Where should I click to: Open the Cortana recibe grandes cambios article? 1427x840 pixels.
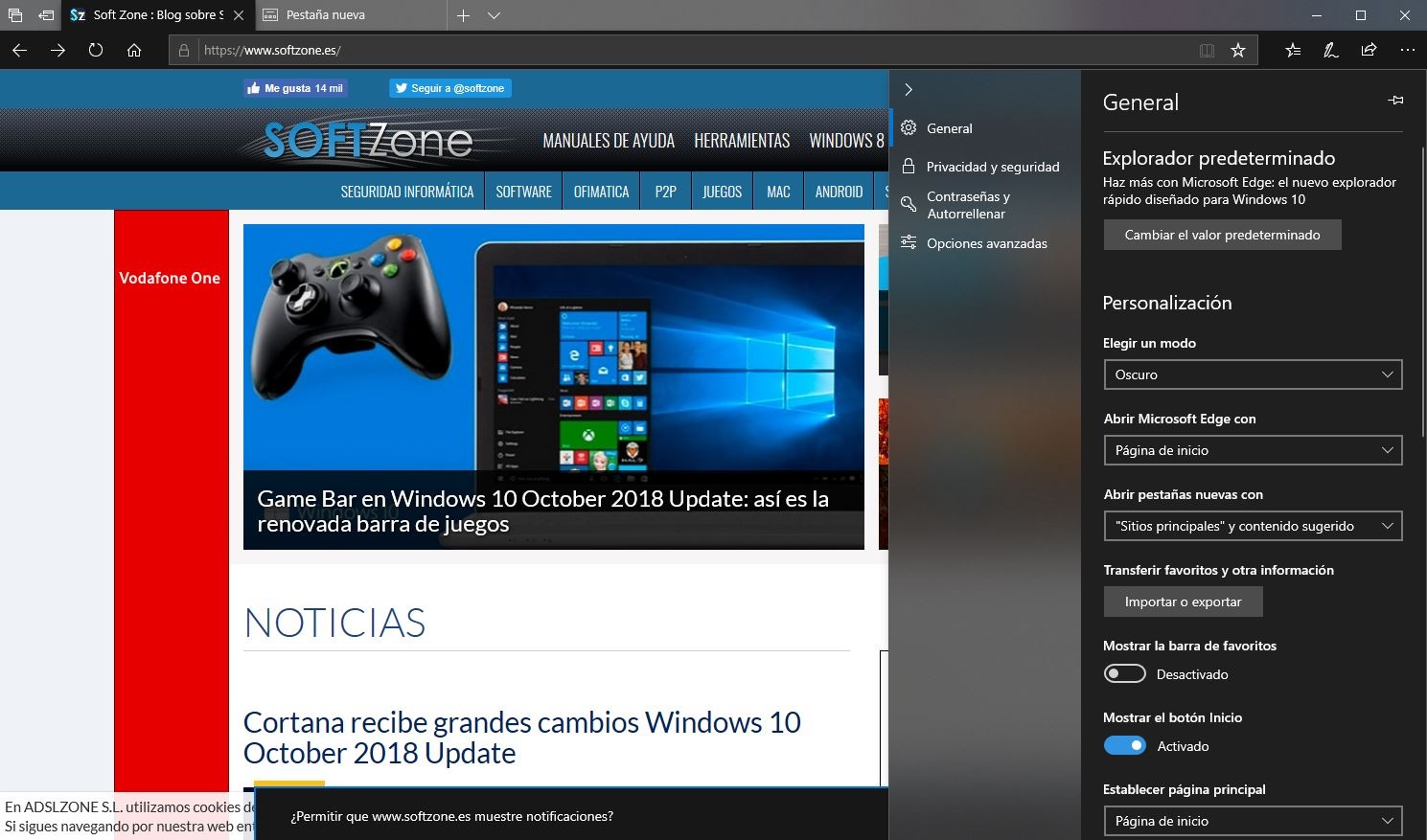click(522, 738)
